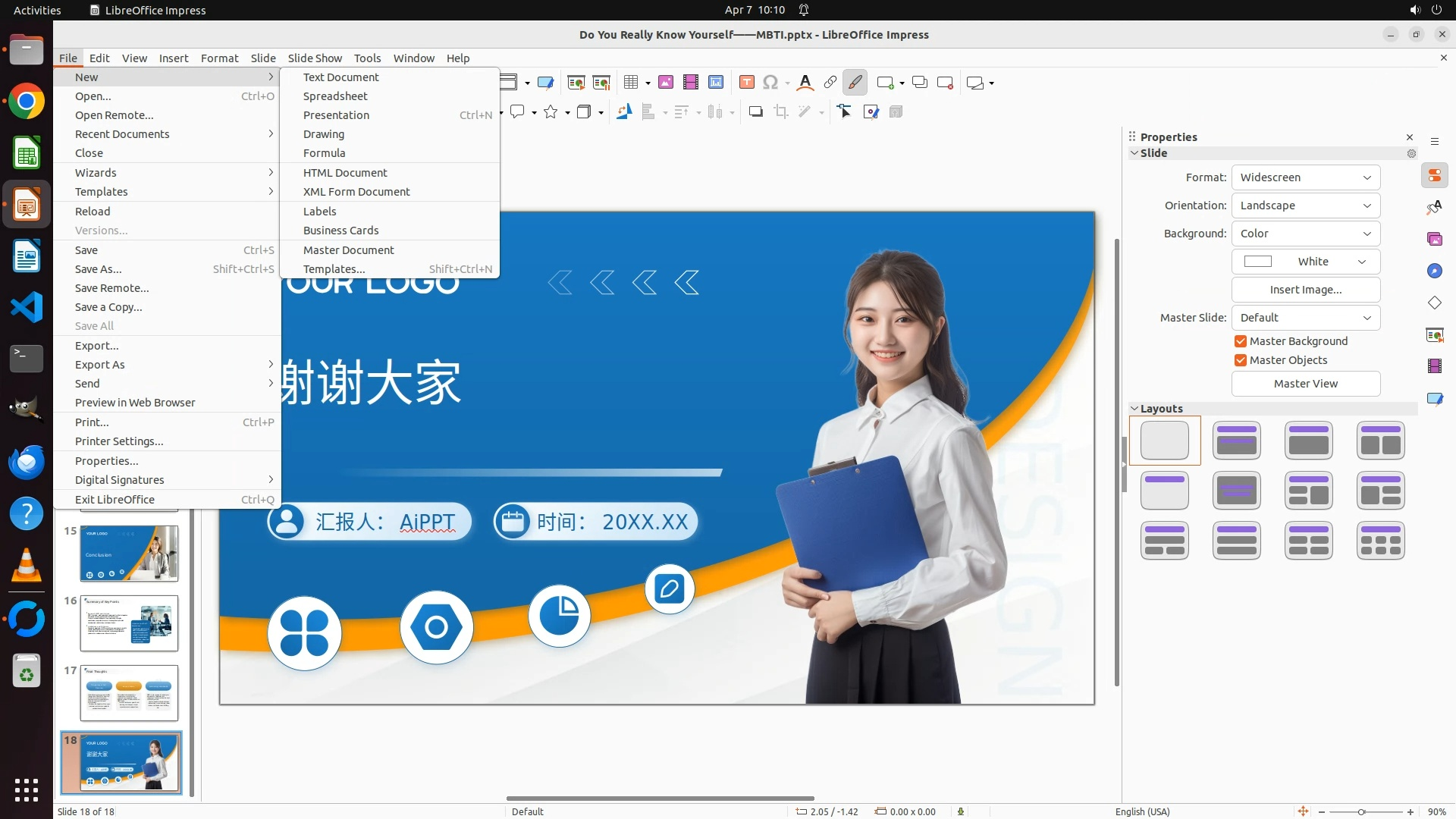
Task: Toggle the draw functions brush button
Action: (855, 82)
